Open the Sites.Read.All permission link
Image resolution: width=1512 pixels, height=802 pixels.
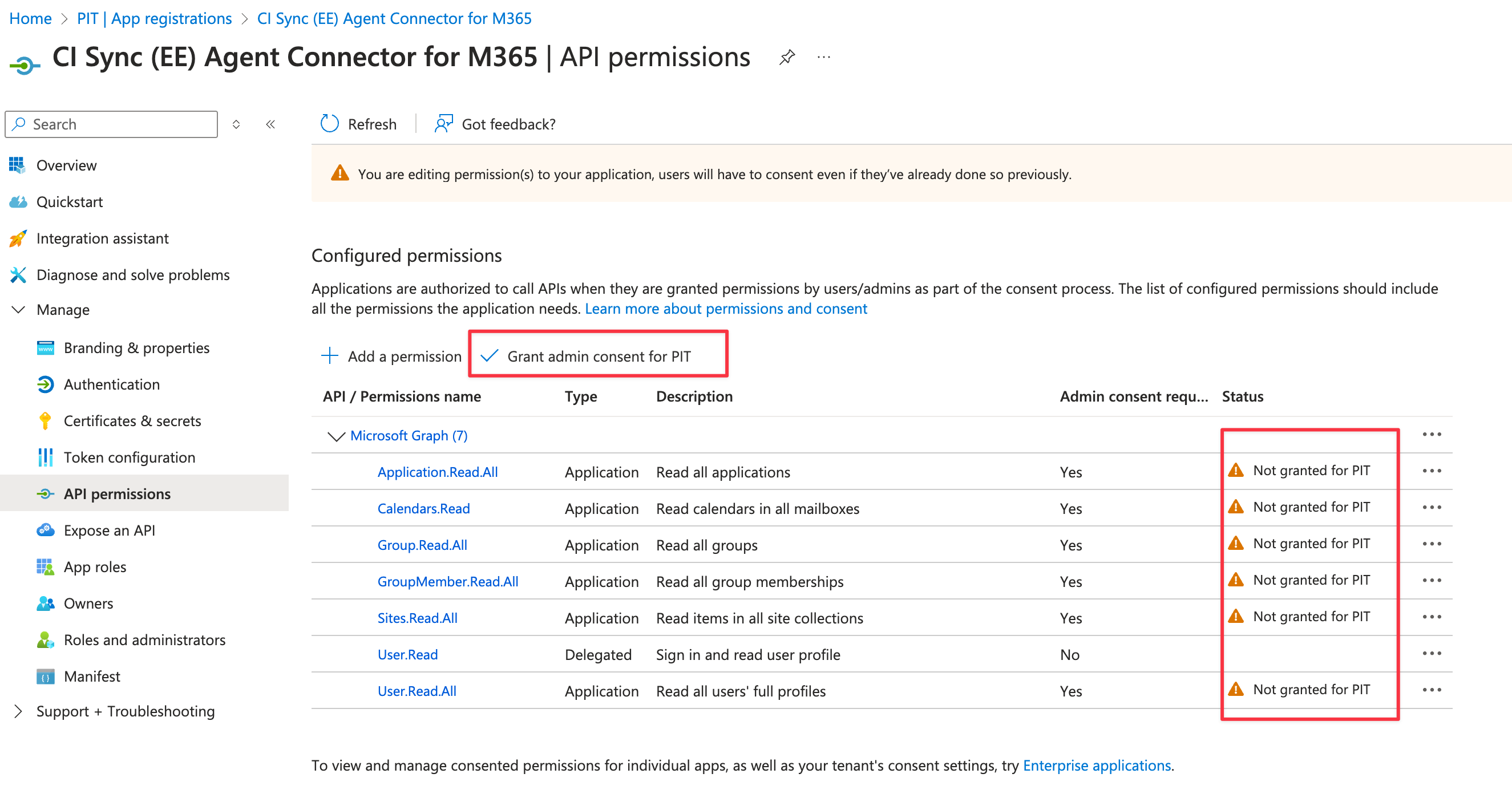click(x=417, y=618)
